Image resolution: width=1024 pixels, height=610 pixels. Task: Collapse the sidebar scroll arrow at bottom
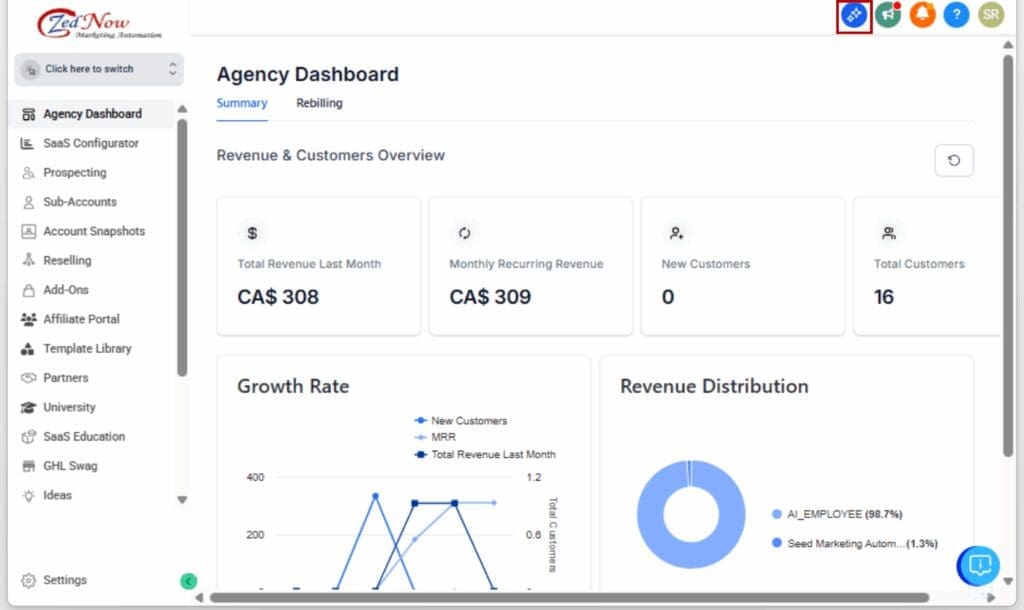[x=182, y=498]
